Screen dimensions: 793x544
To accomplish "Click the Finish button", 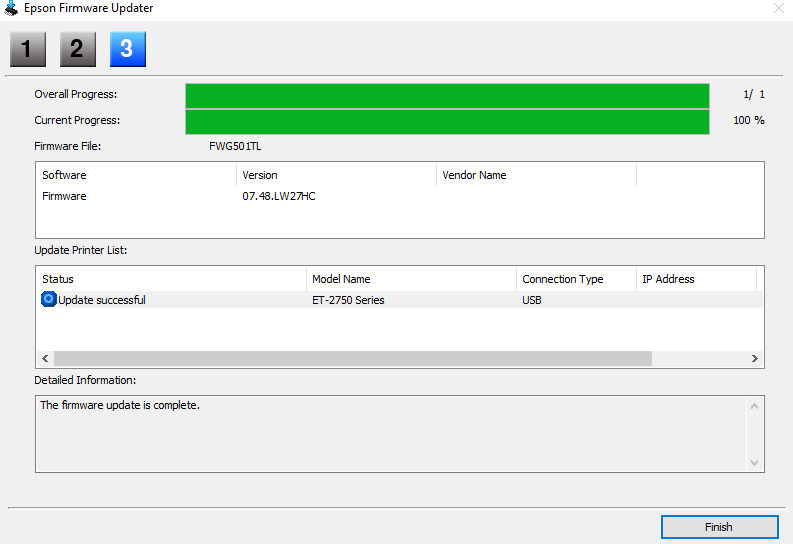I will click(719, 527).
